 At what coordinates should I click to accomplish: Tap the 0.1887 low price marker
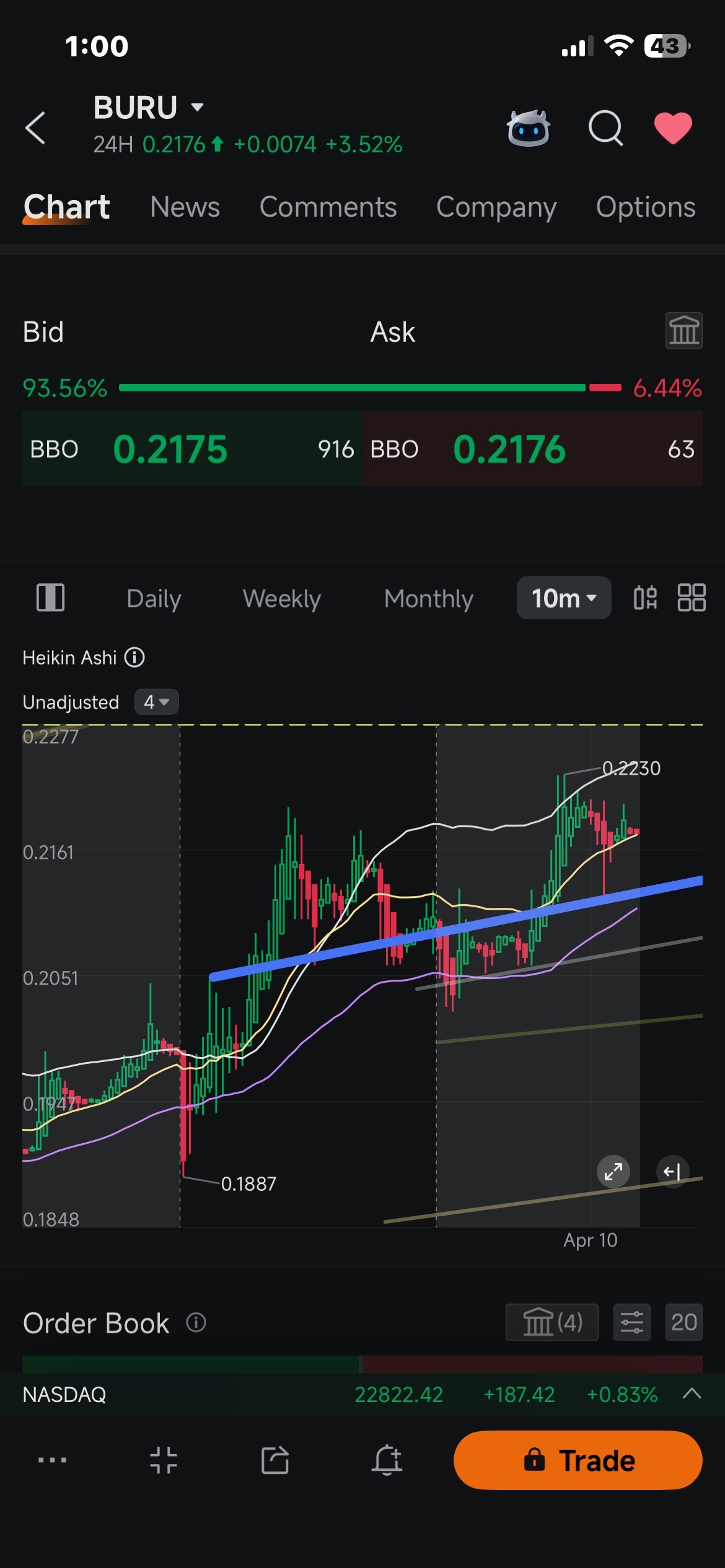click(x=248, y=1183)
